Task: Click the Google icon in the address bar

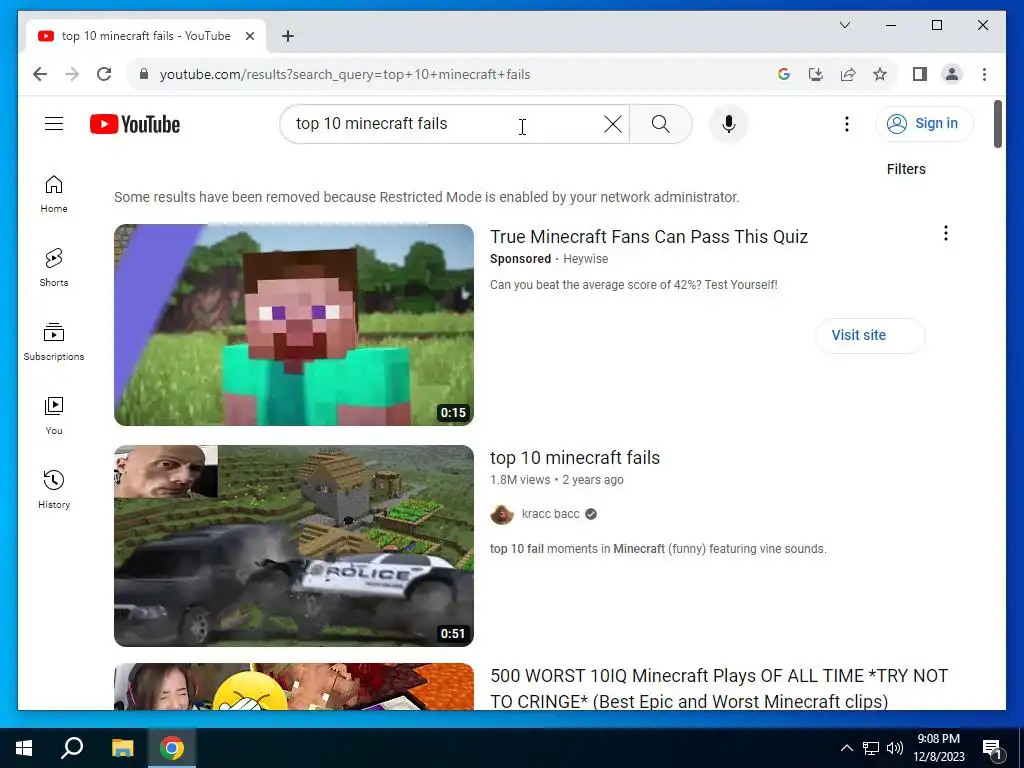Action: 784,74
